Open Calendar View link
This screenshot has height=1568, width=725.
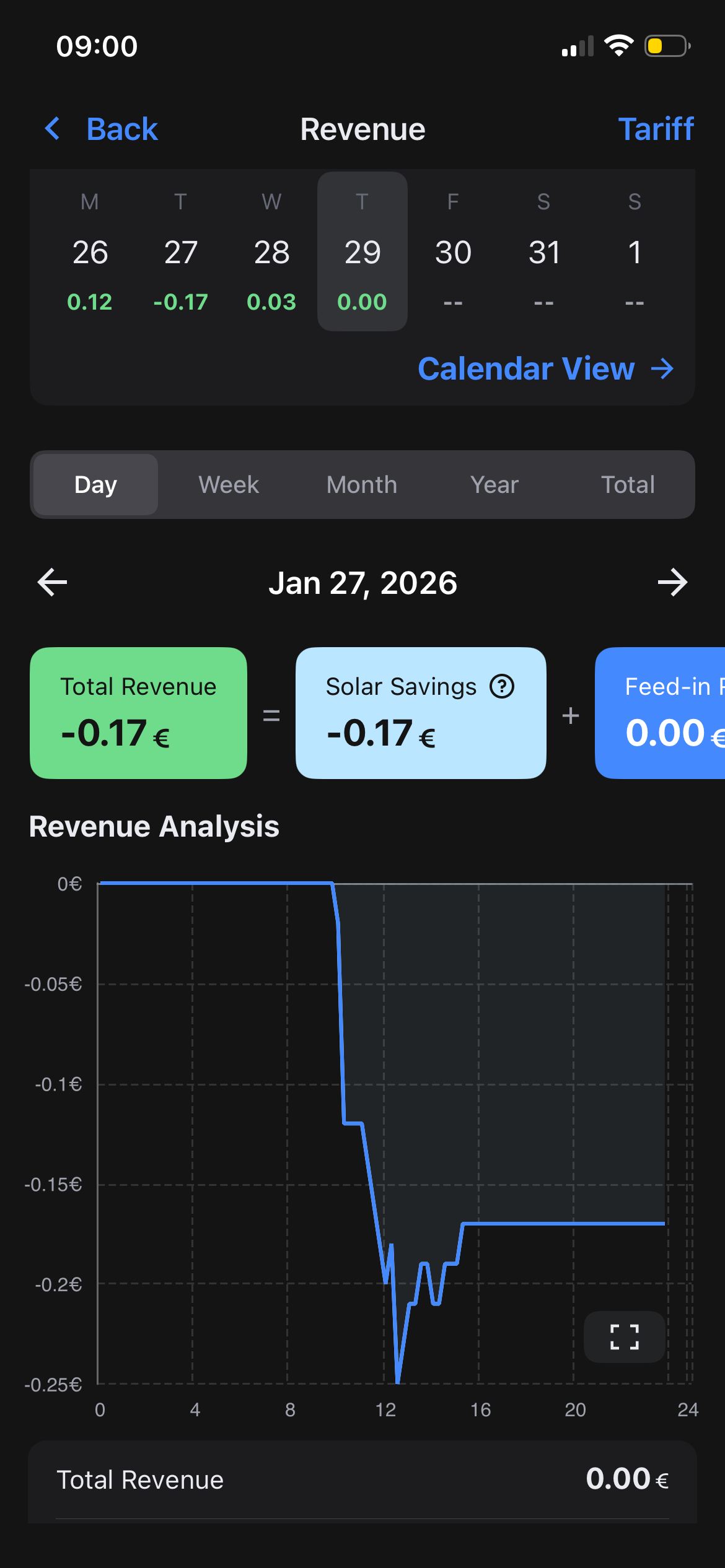tap(526, 369)
